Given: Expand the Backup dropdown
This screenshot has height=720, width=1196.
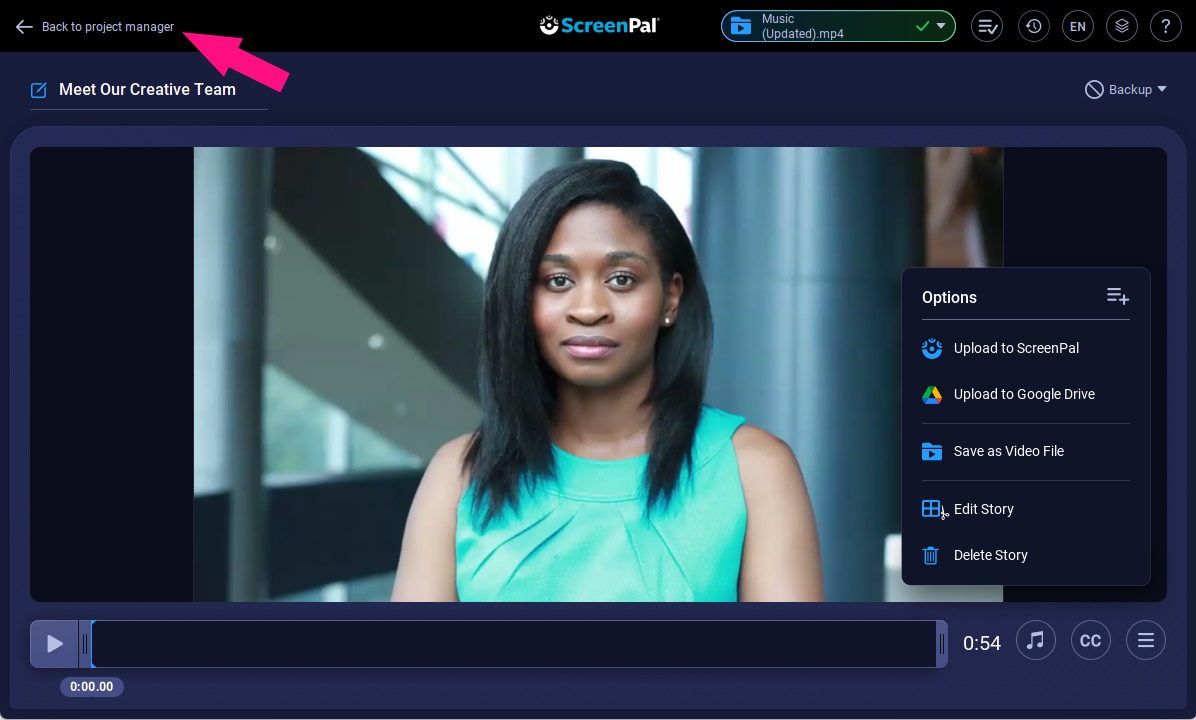Looking at the screenshot, I should (x=1126, y=89).
